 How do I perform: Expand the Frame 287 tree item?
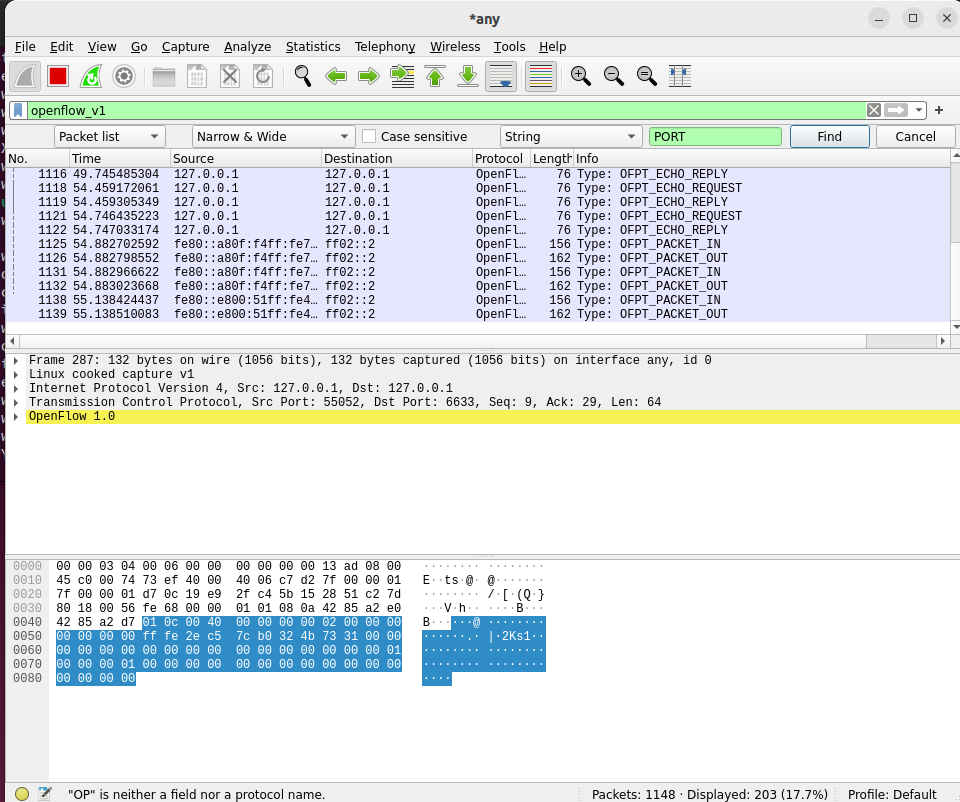[16, 361]
